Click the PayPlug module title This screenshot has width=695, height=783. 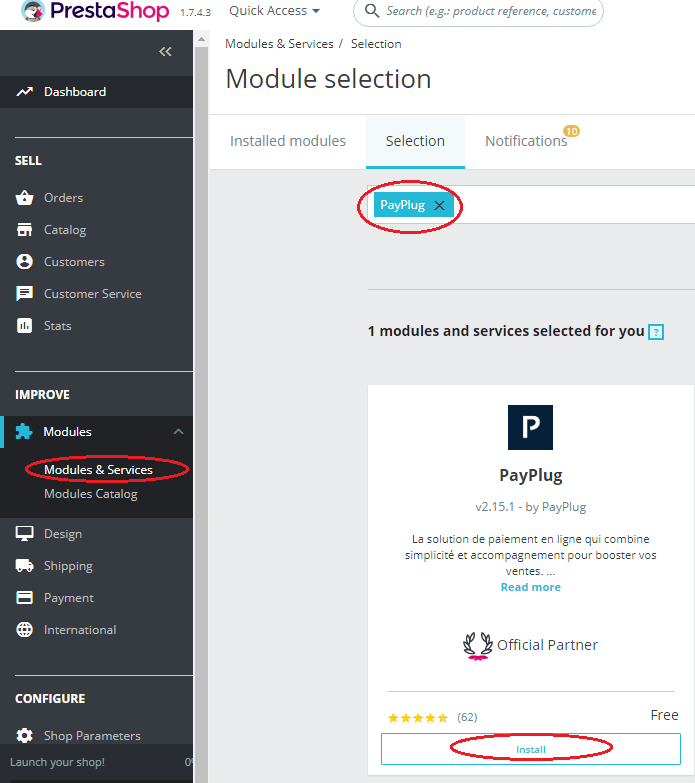531,475
